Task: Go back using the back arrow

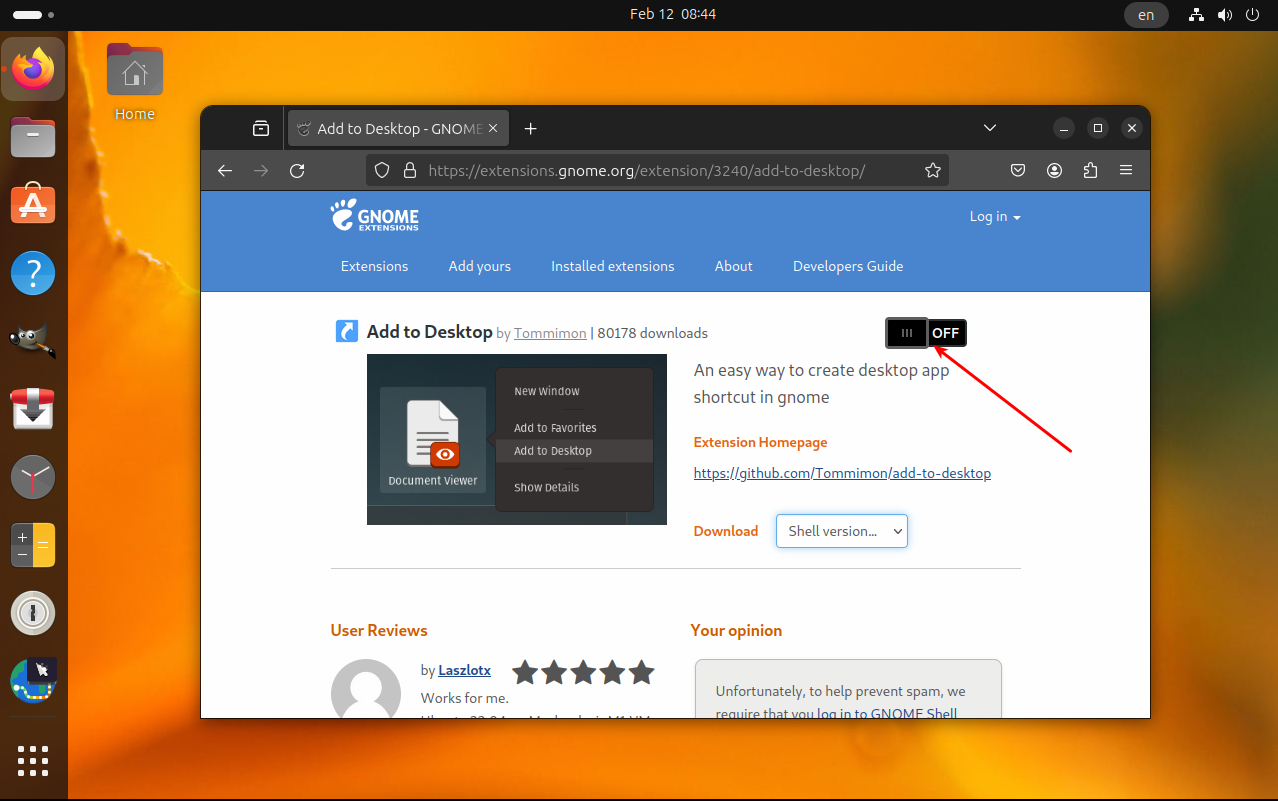Action: click(225, 170)
